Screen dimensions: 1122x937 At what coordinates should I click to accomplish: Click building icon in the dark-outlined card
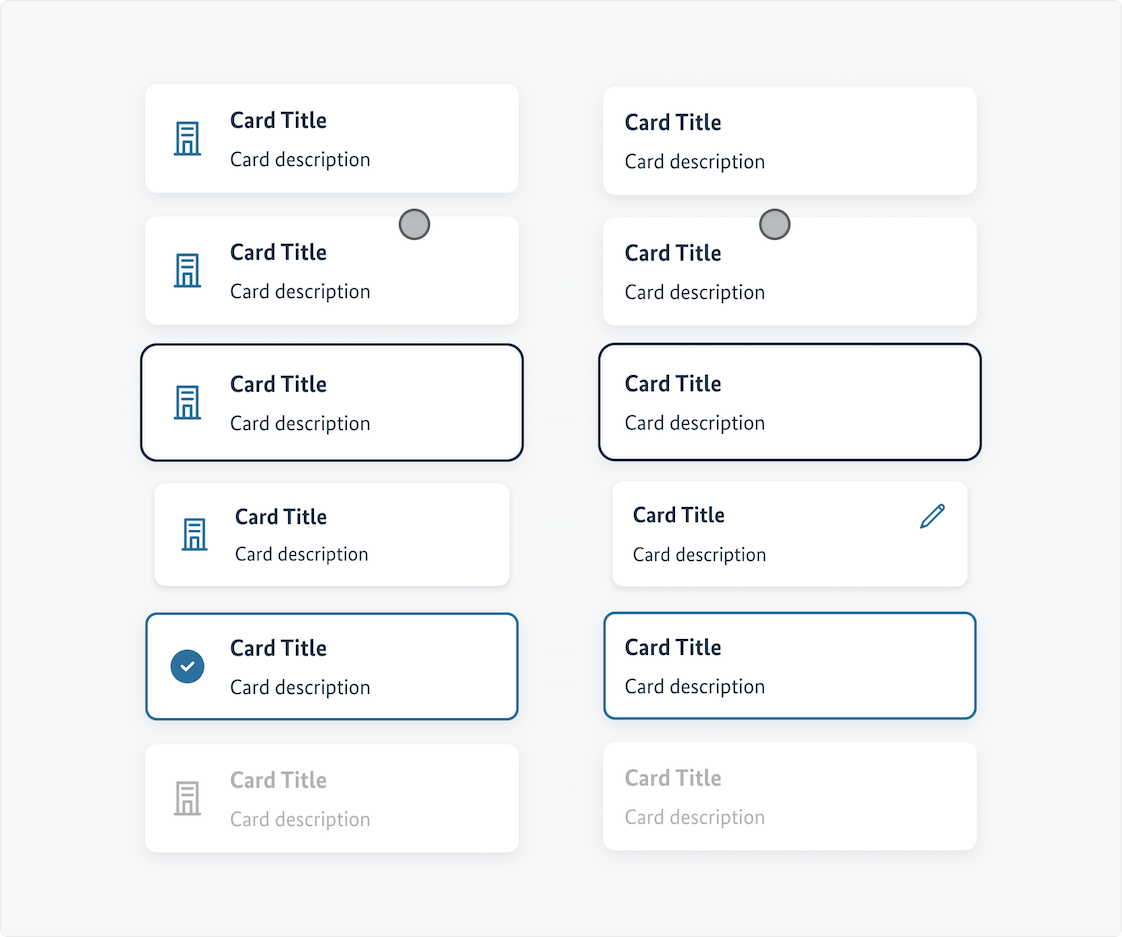tap(187, 402)
